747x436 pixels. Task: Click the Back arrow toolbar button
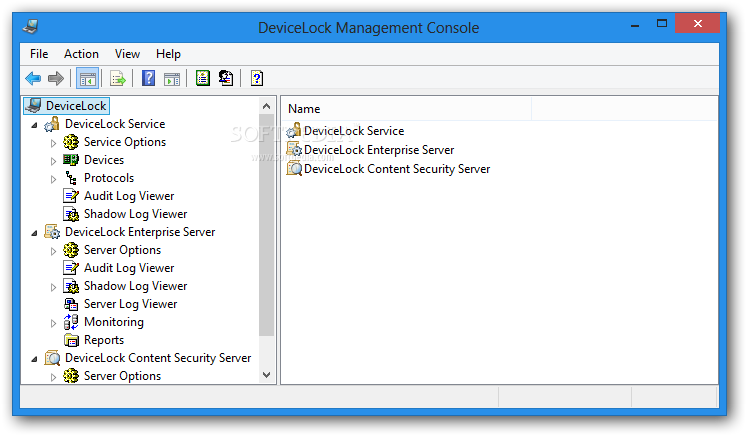click(33, 78)
